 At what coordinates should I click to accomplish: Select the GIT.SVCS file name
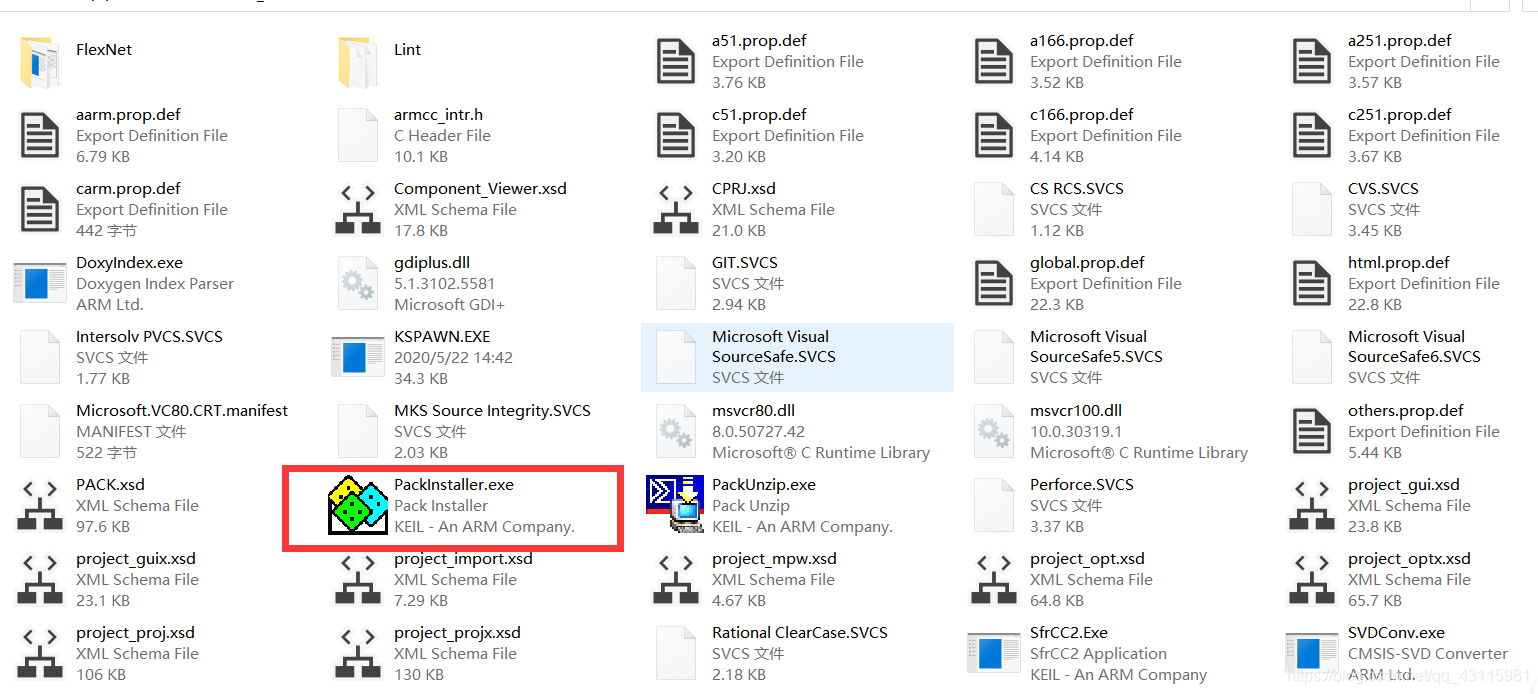pyautogui.click(x=745, y=263)
